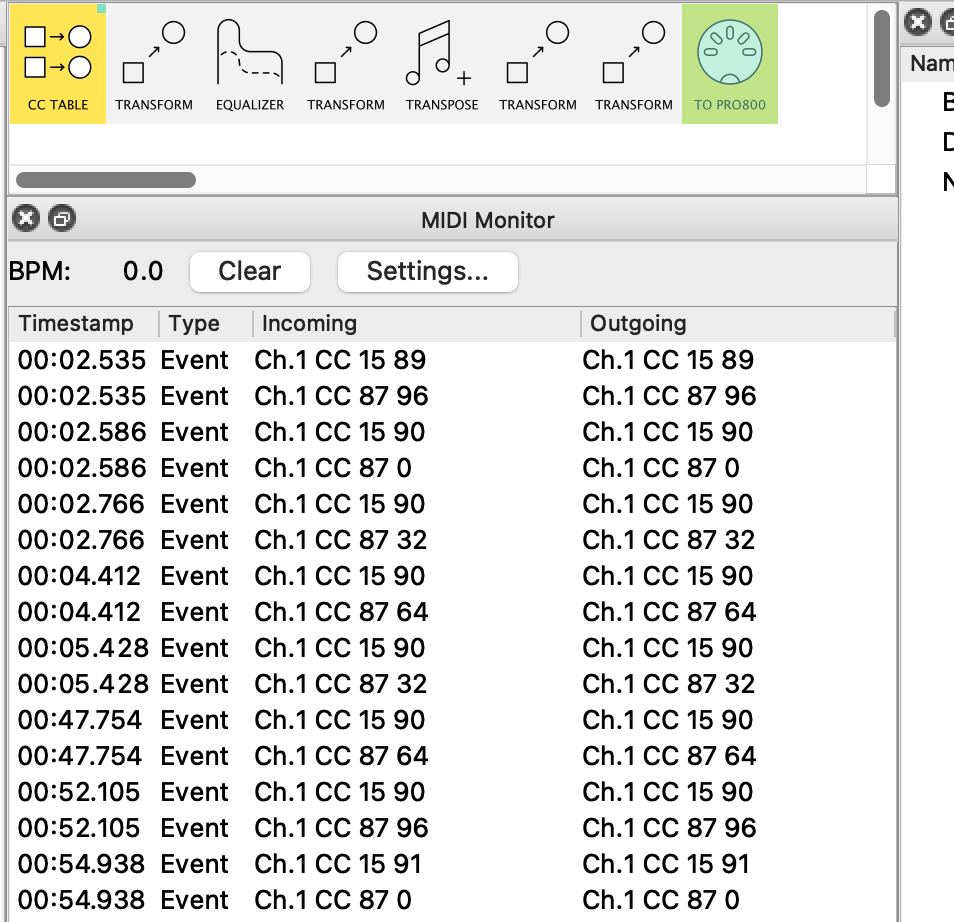This screenshot has height=922, width=954.
Task: Close the MIDI Monitor panel
Action: [x=27, y=219]
